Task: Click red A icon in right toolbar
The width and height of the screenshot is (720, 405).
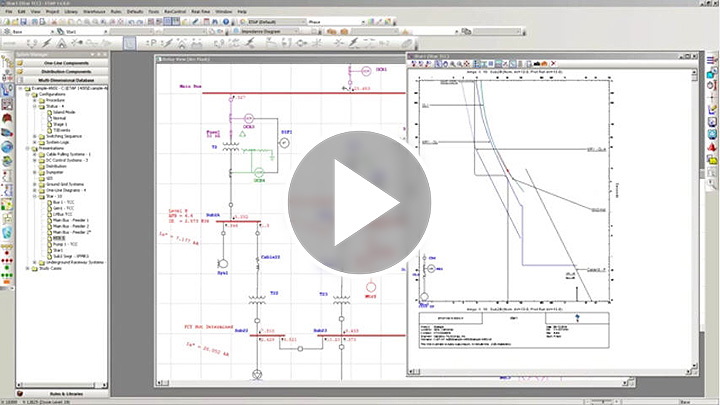Action: pos(712,148)
